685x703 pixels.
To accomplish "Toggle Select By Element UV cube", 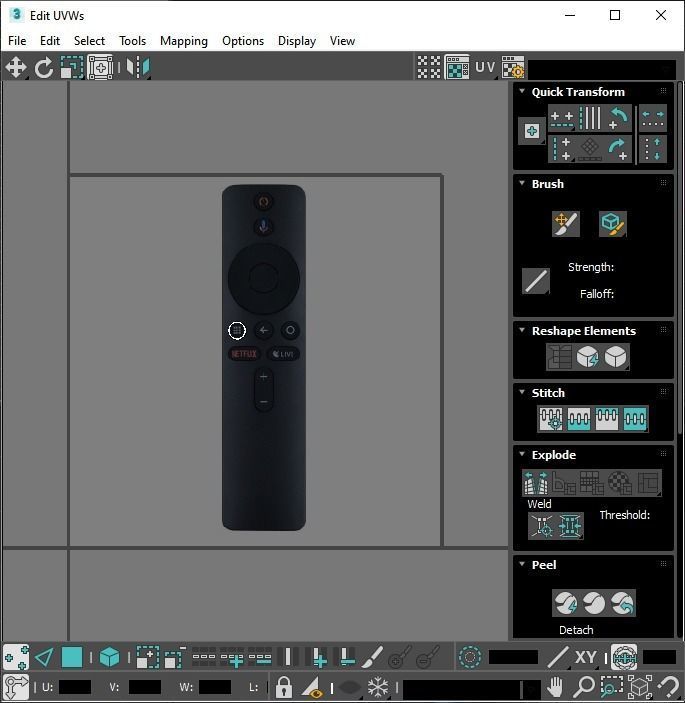I will (x=109, y=657).
